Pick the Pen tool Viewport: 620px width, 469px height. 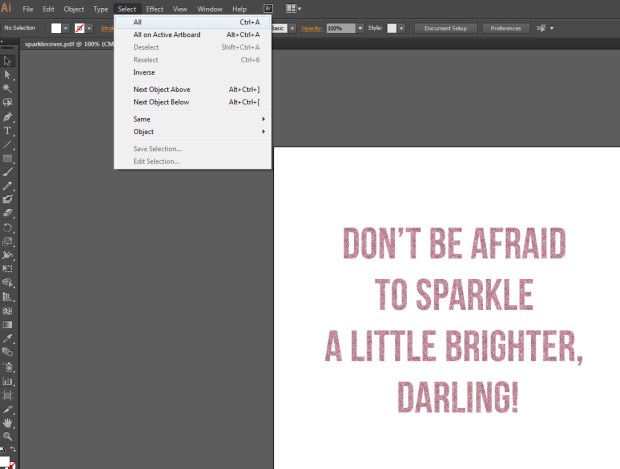(8, 117)
